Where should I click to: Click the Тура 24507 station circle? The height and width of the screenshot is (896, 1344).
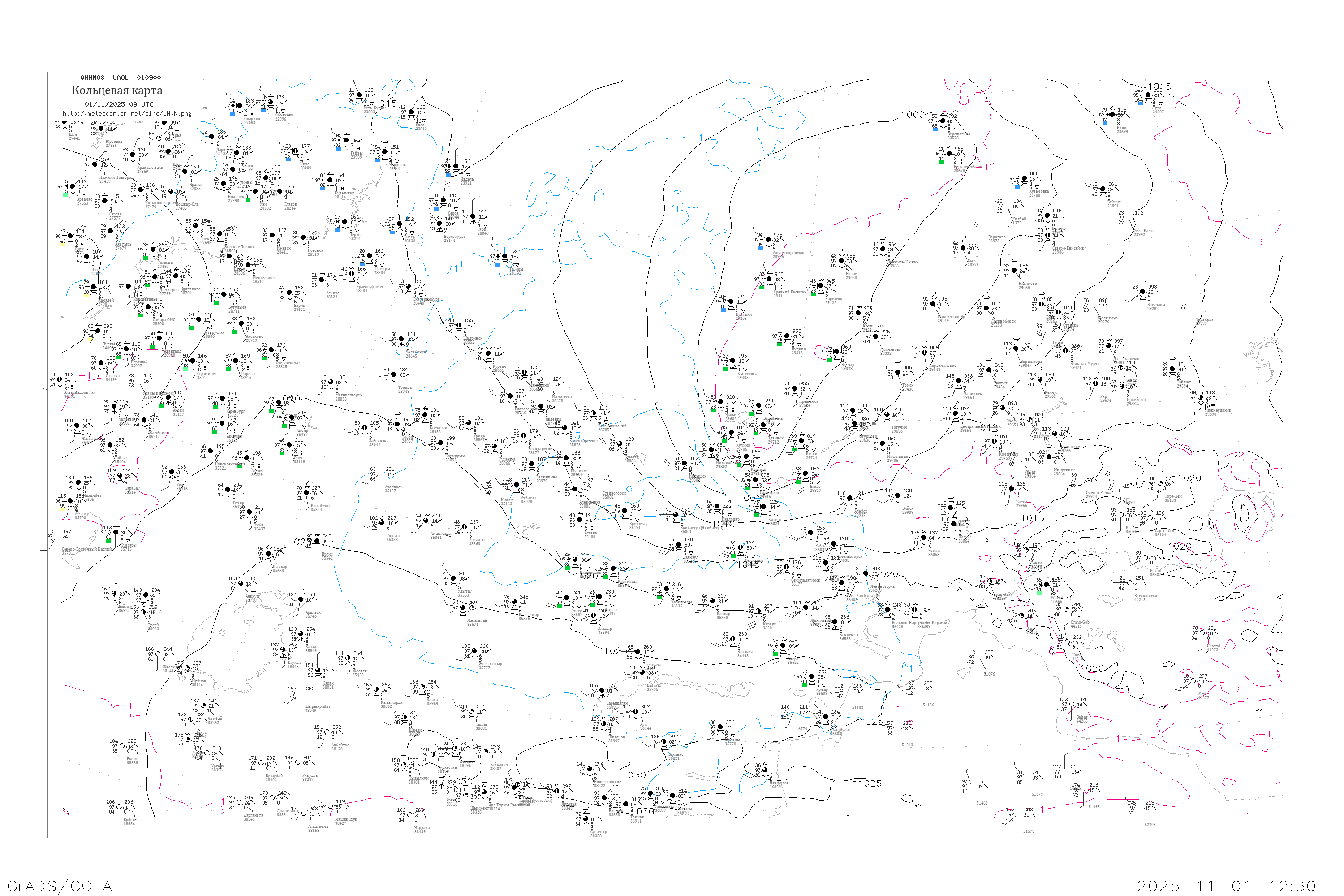[x=1148, y=95]
